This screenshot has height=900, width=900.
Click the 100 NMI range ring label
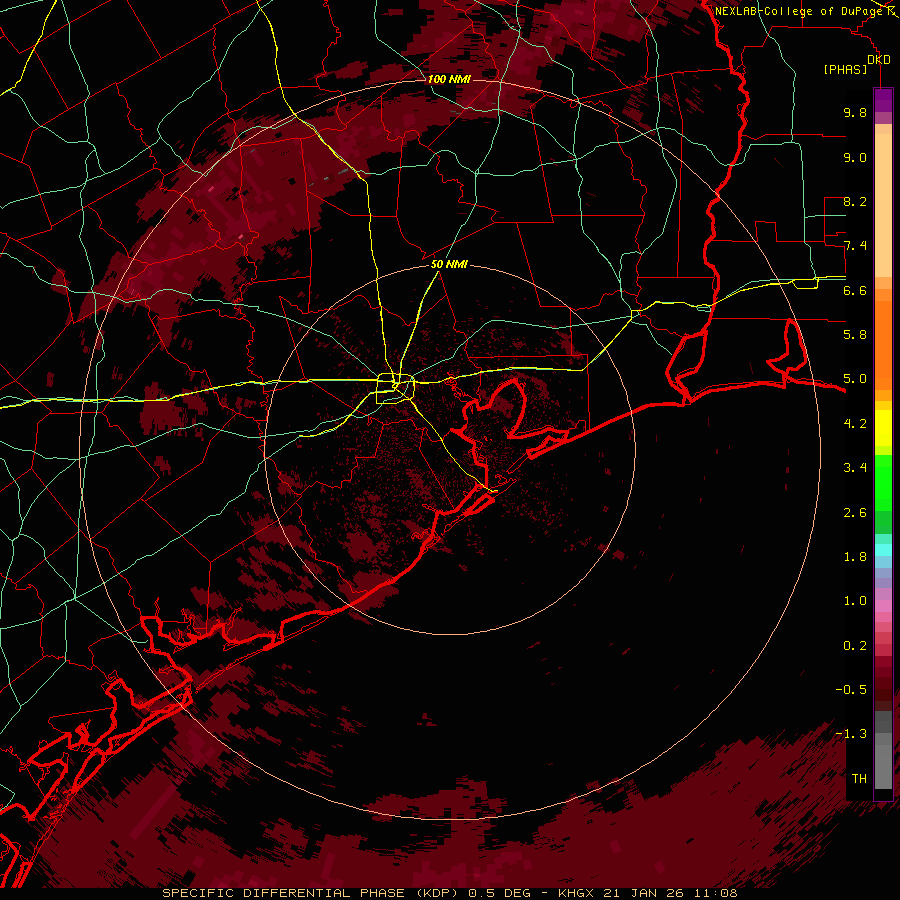(x=449, y=79)
